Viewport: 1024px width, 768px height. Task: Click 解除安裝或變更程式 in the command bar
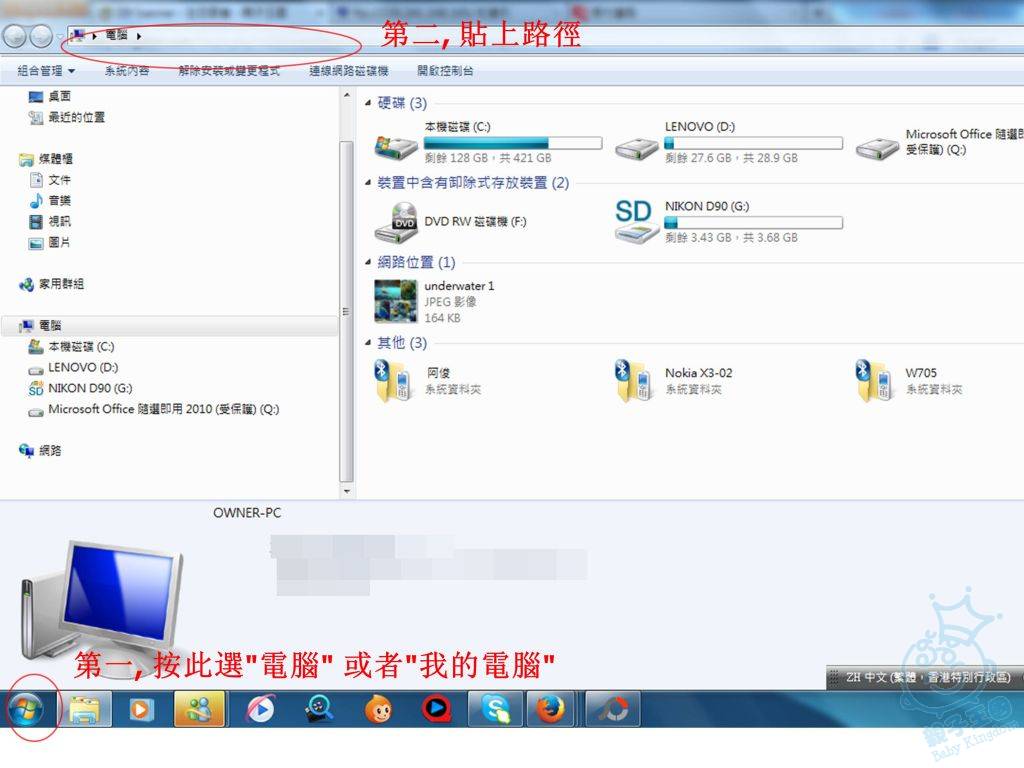(229, 71)
